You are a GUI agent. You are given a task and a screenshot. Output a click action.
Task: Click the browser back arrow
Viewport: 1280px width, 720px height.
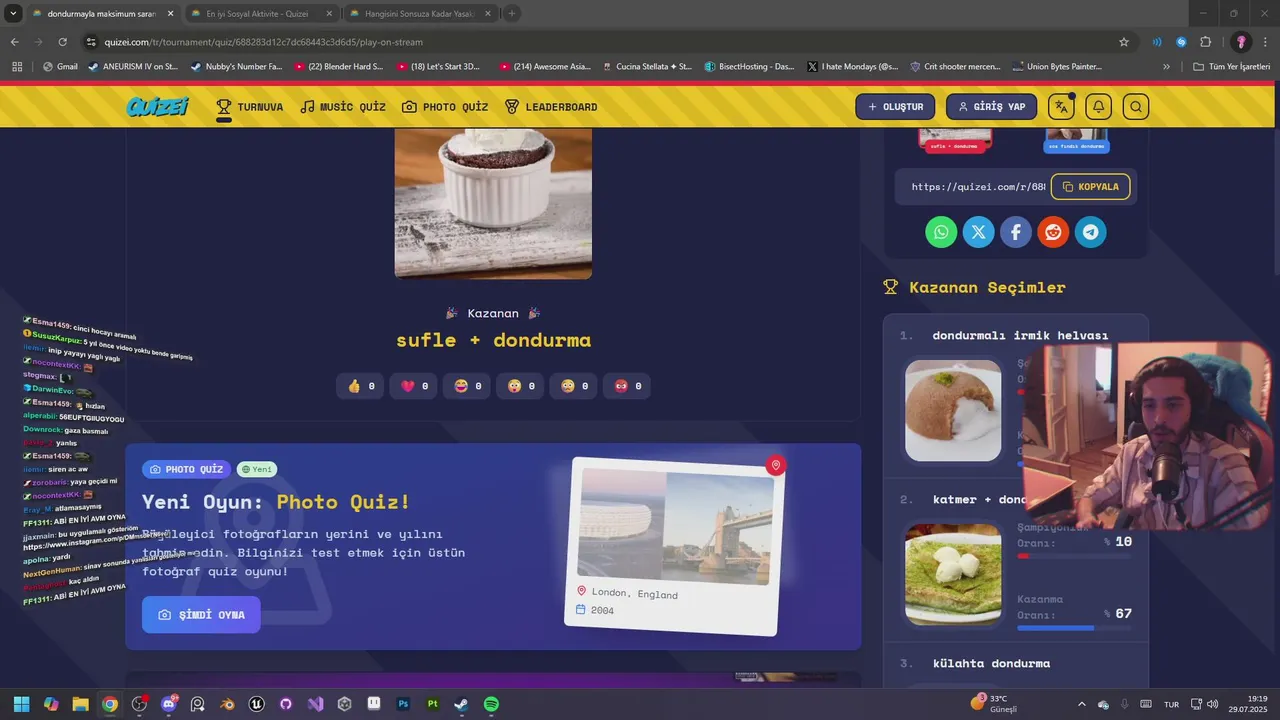coord(14,42)
